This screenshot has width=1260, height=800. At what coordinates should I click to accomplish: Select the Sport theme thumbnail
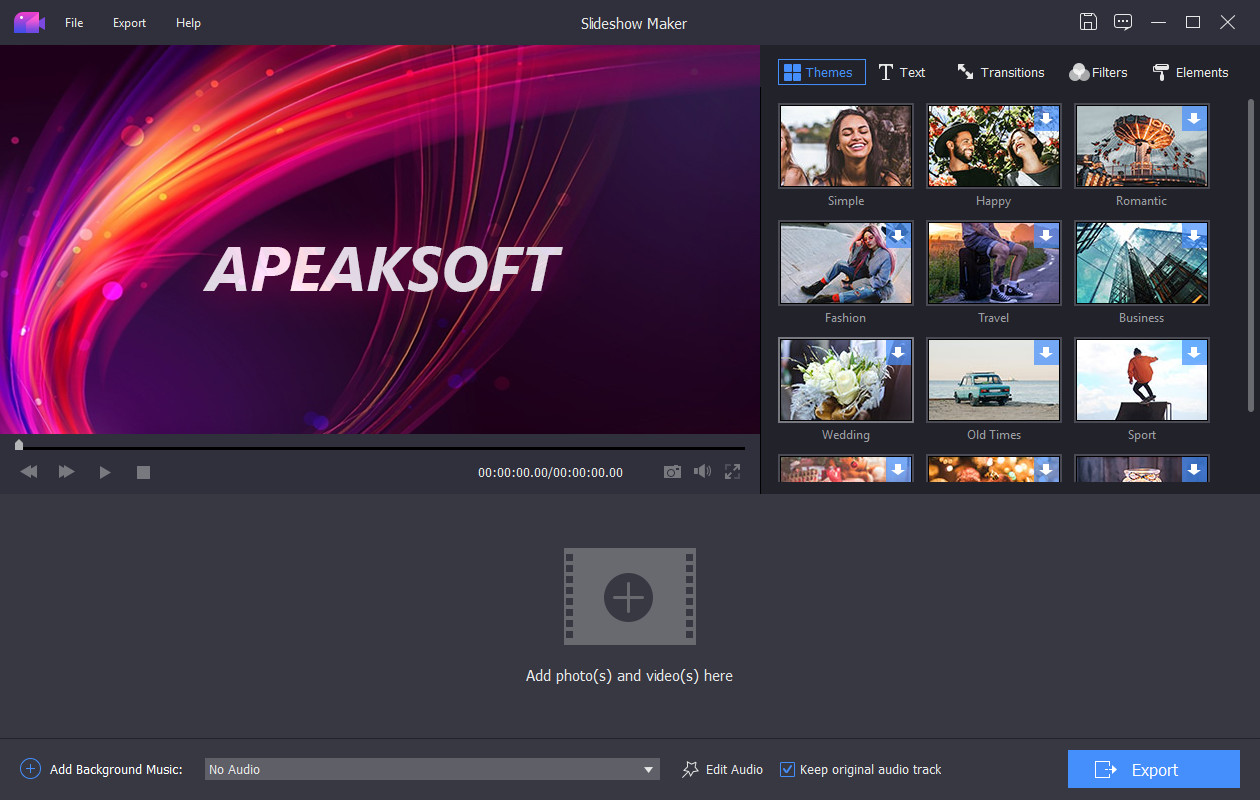[1141, 380]
